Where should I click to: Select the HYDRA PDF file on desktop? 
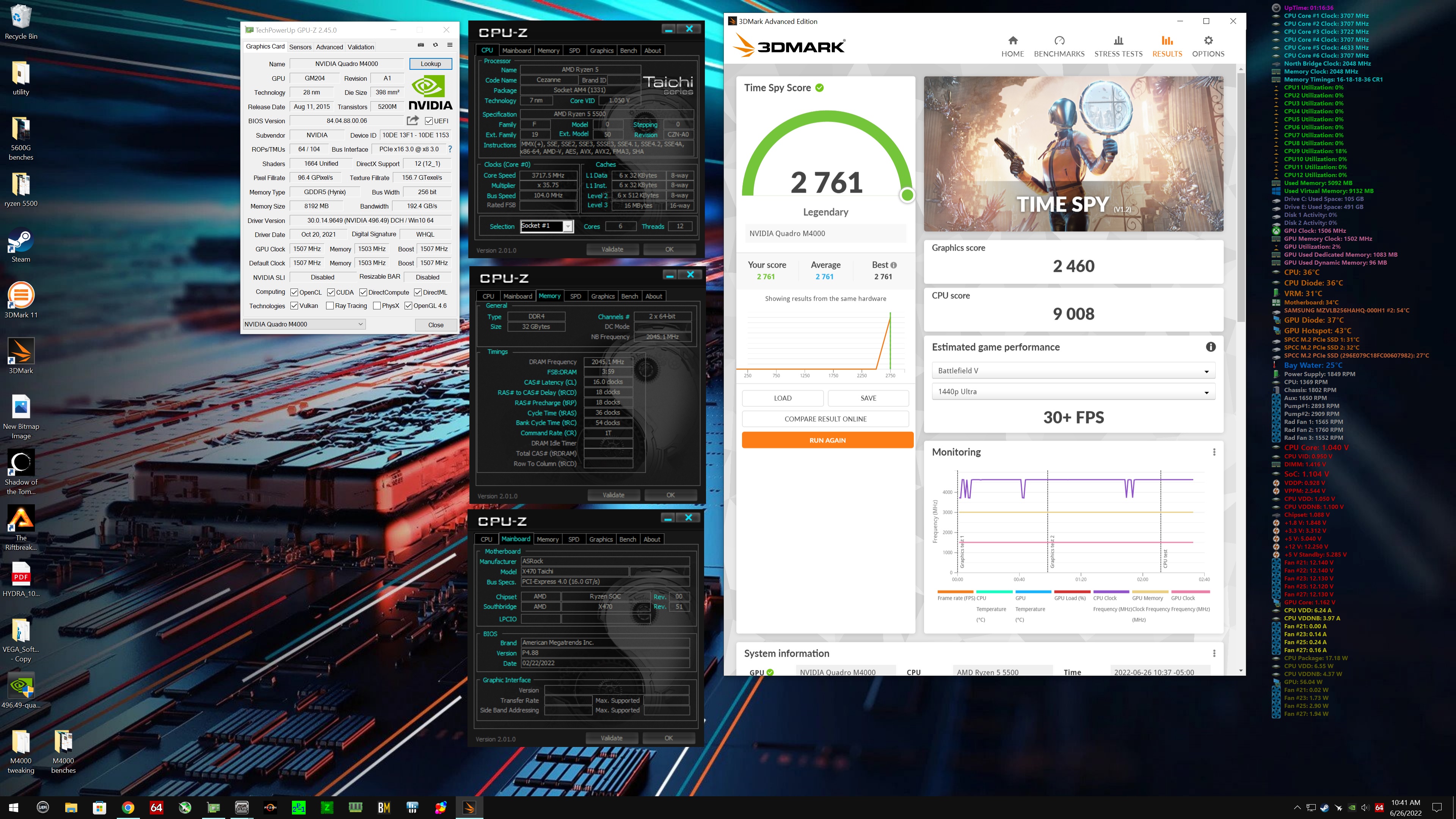click(21, 580)
